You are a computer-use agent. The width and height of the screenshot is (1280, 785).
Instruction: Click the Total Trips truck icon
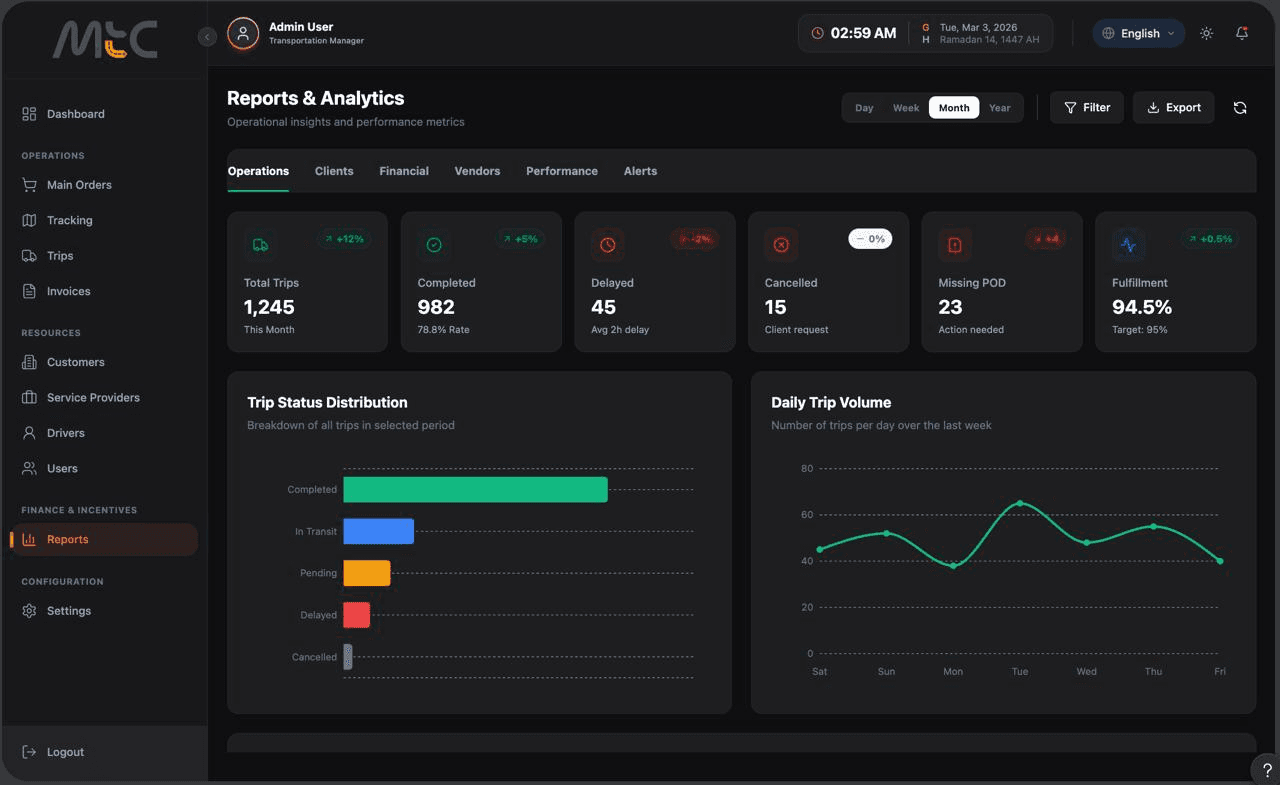(260, 245)
